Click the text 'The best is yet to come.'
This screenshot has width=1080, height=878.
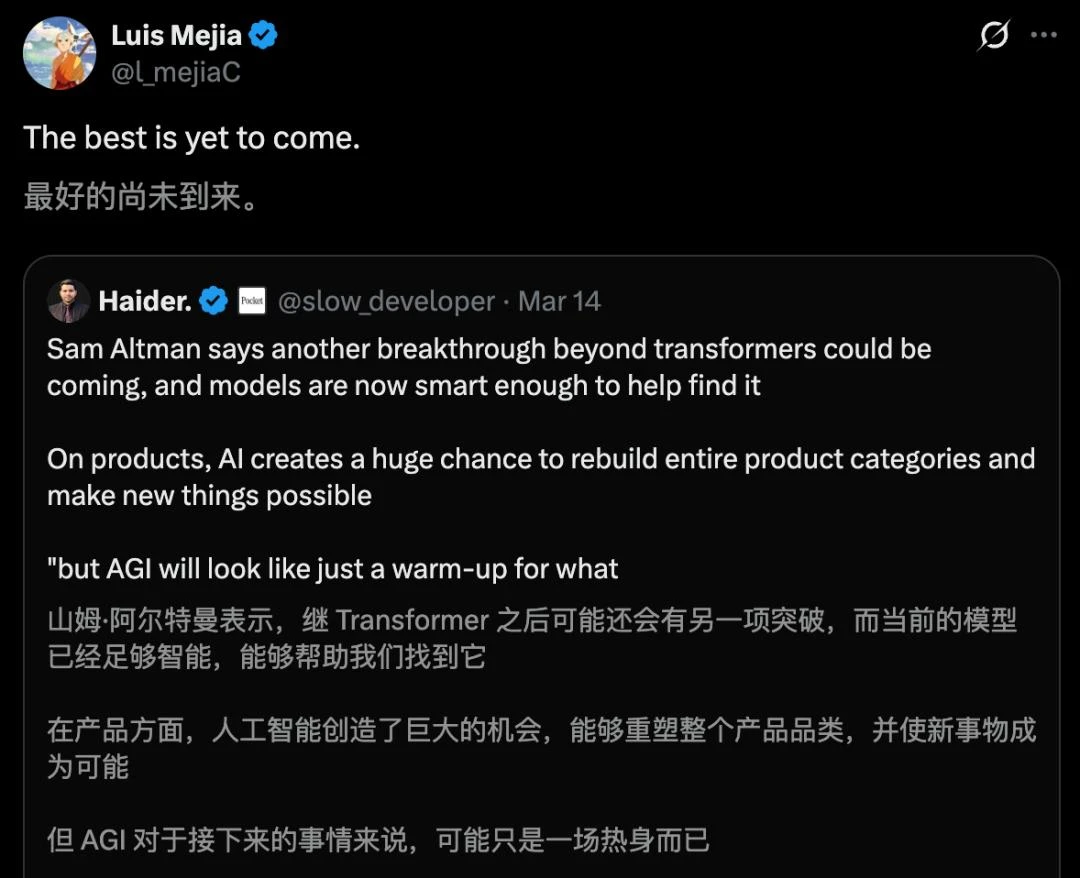point(190,138)
